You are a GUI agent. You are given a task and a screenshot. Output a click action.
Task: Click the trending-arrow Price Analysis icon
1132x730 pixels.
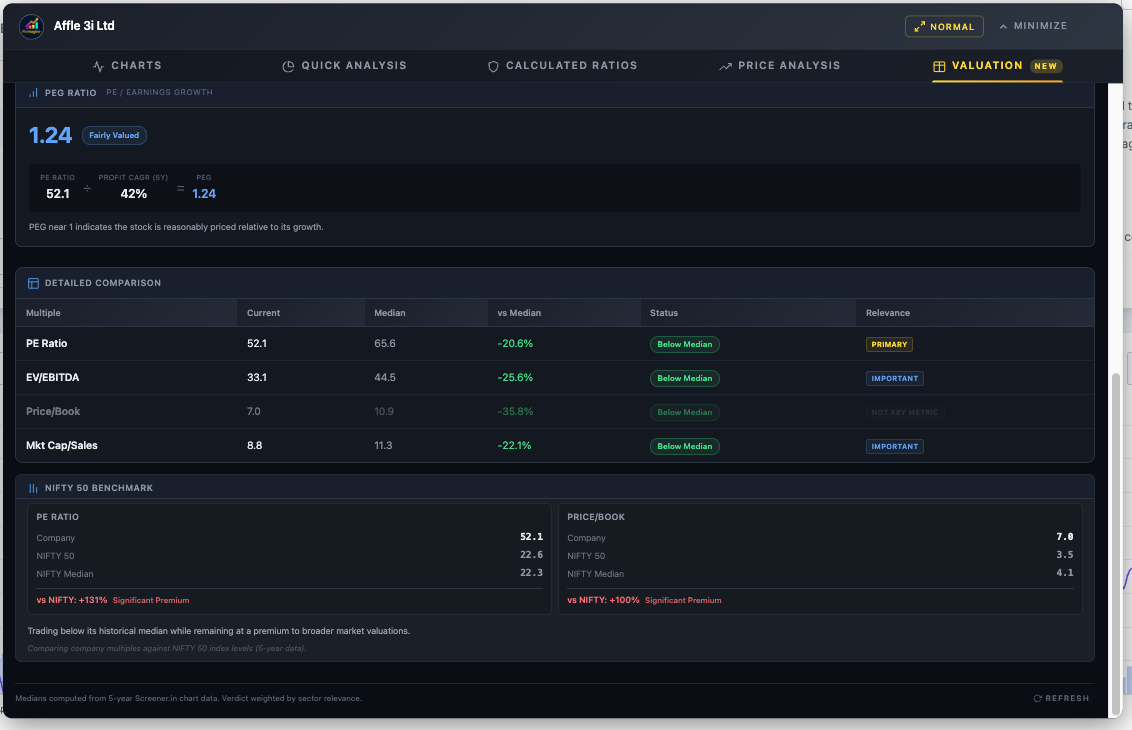coord(726,65)
